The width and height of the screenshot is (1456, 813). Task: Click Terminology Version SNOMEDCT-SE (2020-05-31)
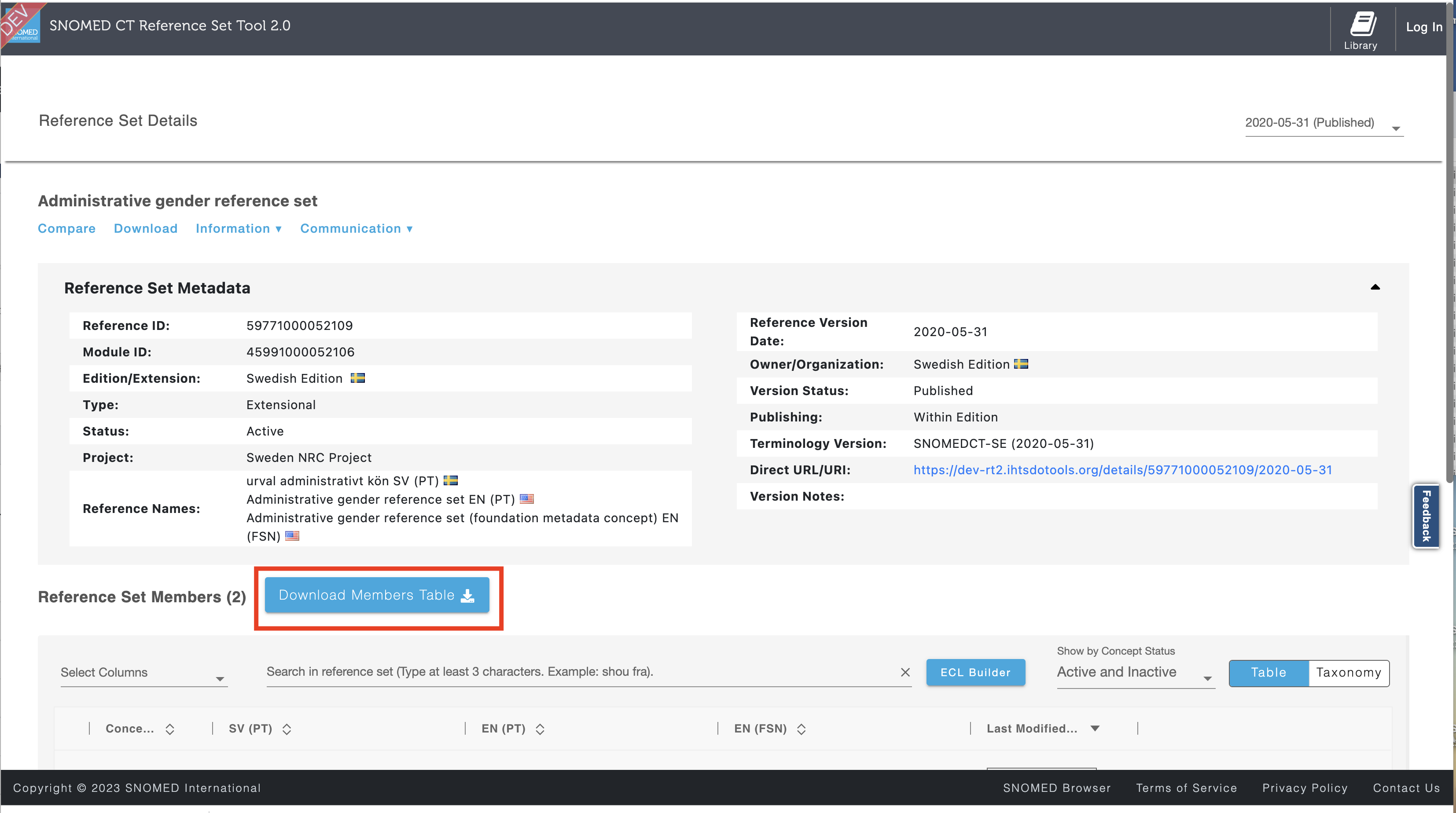(x=1003, y=443)
